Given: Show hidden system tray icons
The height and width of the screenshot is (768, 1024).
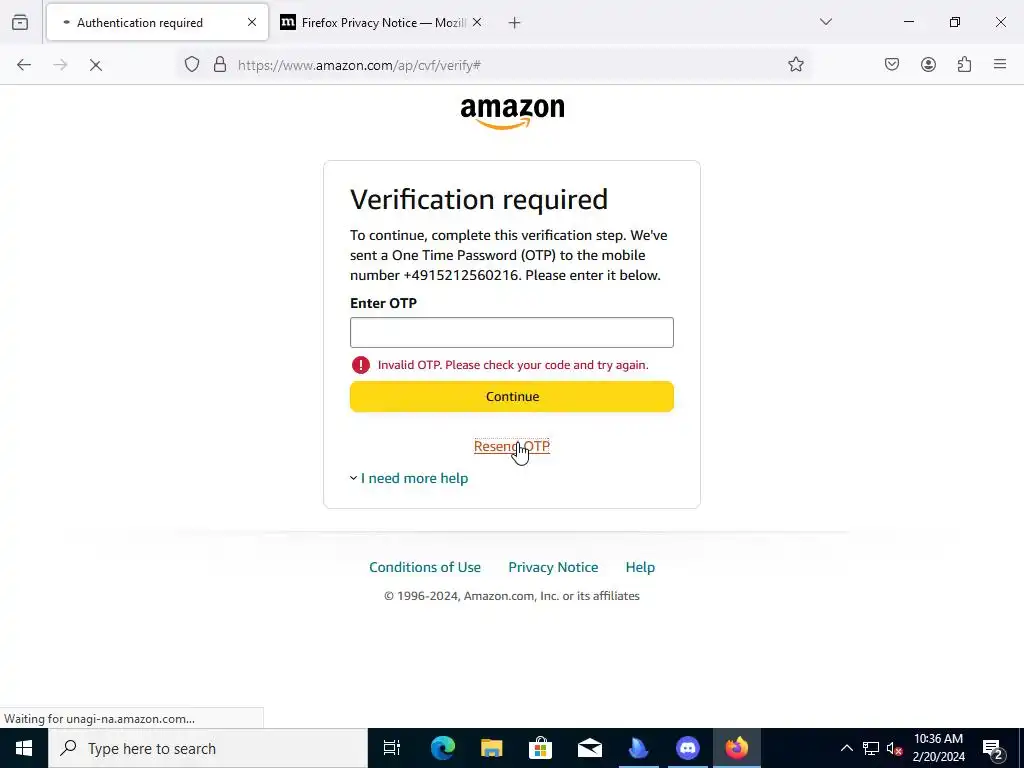Looking at the screenshot, I should [846, 748].
